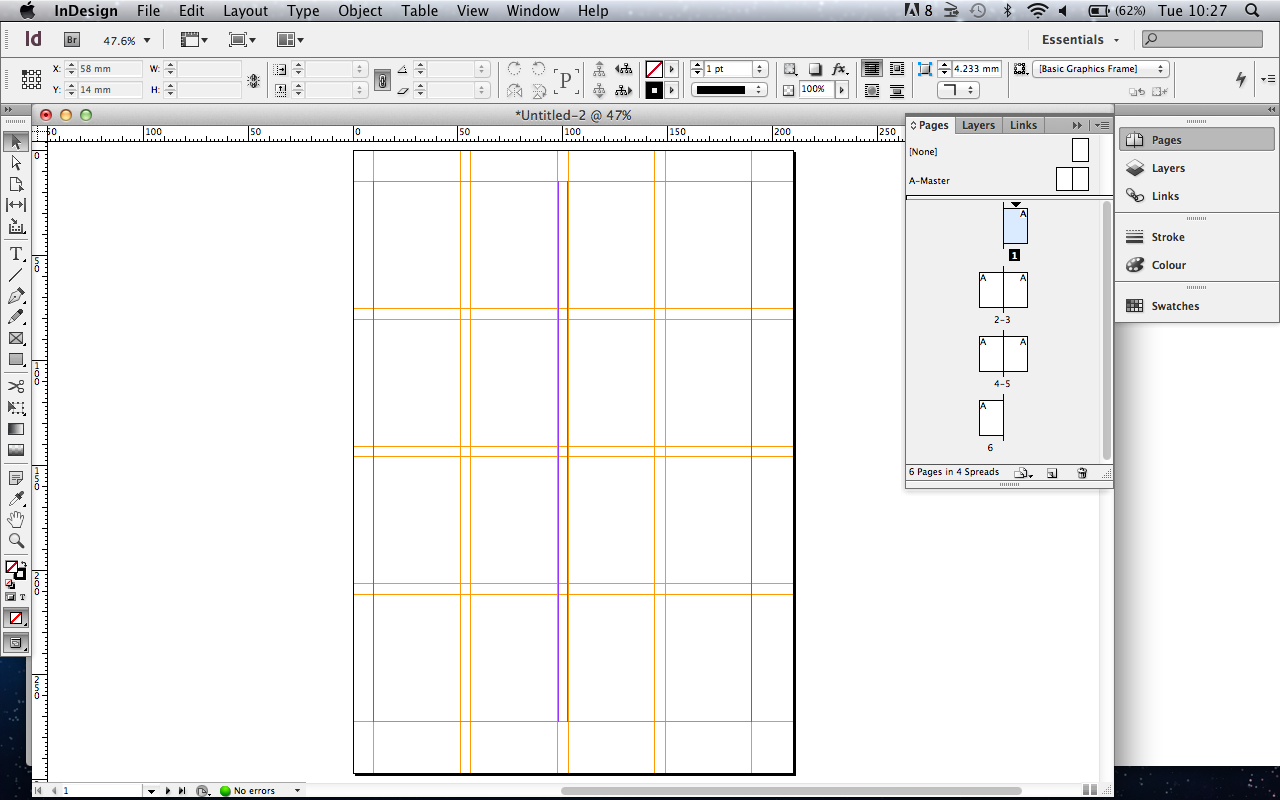Toggle wrap around bounding box

pos(897,68)
